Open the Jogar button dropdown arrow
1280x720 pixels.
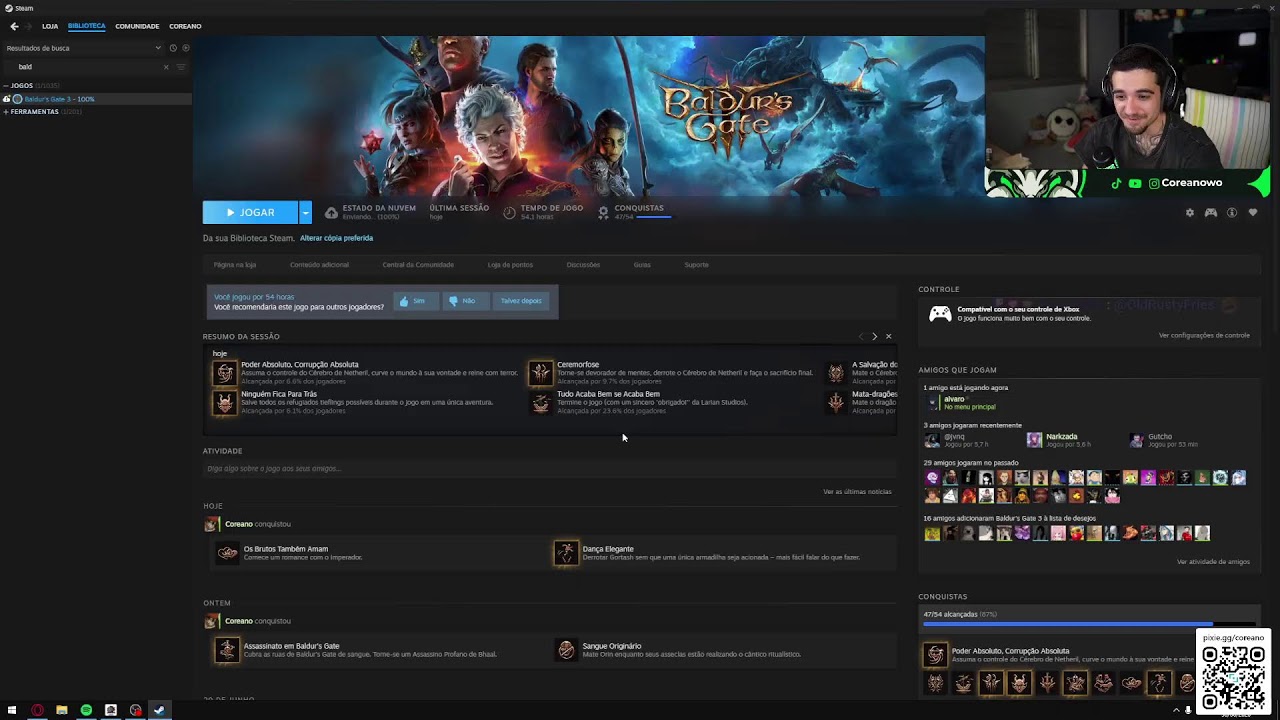[305, 212]
